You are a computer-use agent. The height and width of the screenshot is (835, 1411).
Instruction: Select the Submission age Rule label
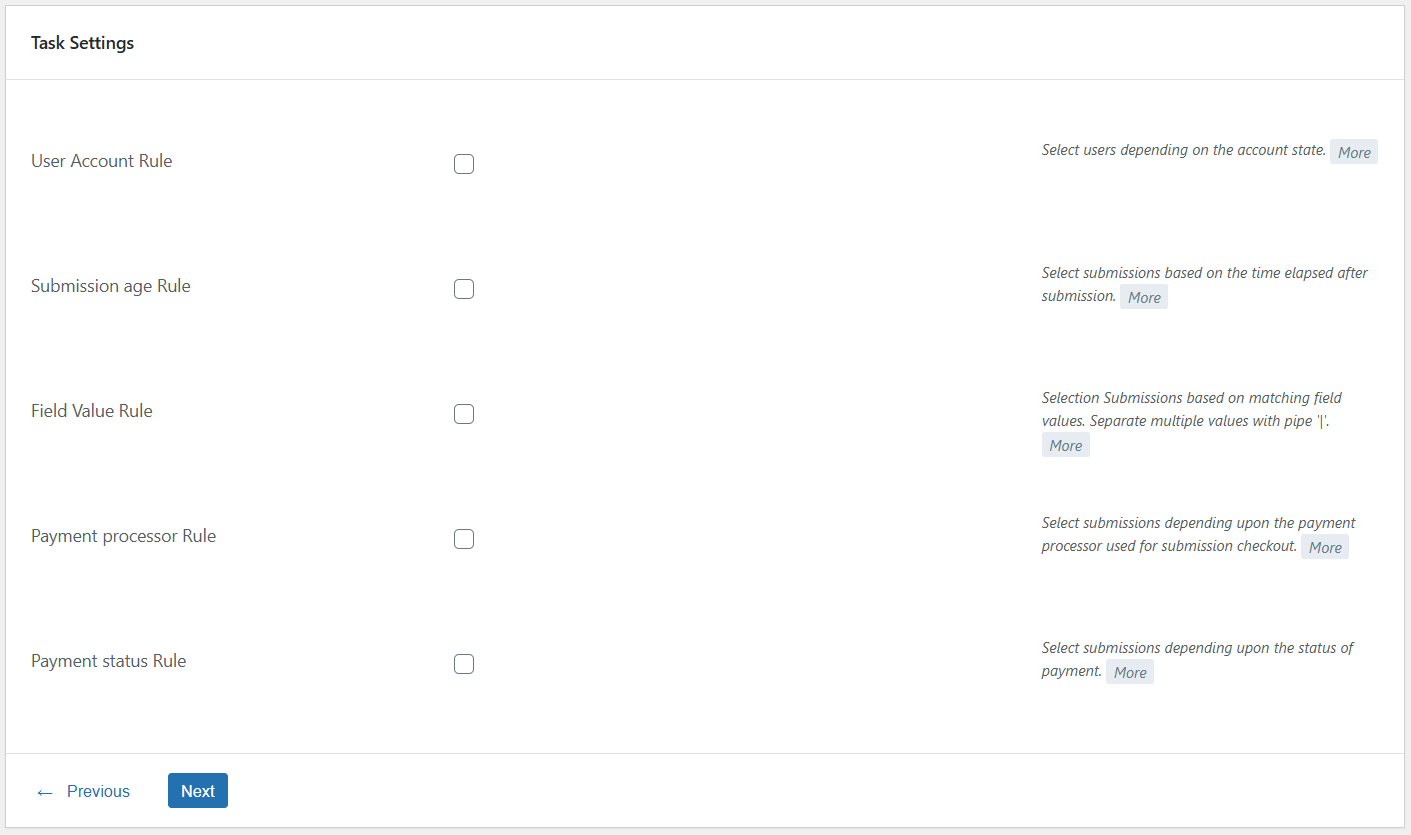[111, 286]
